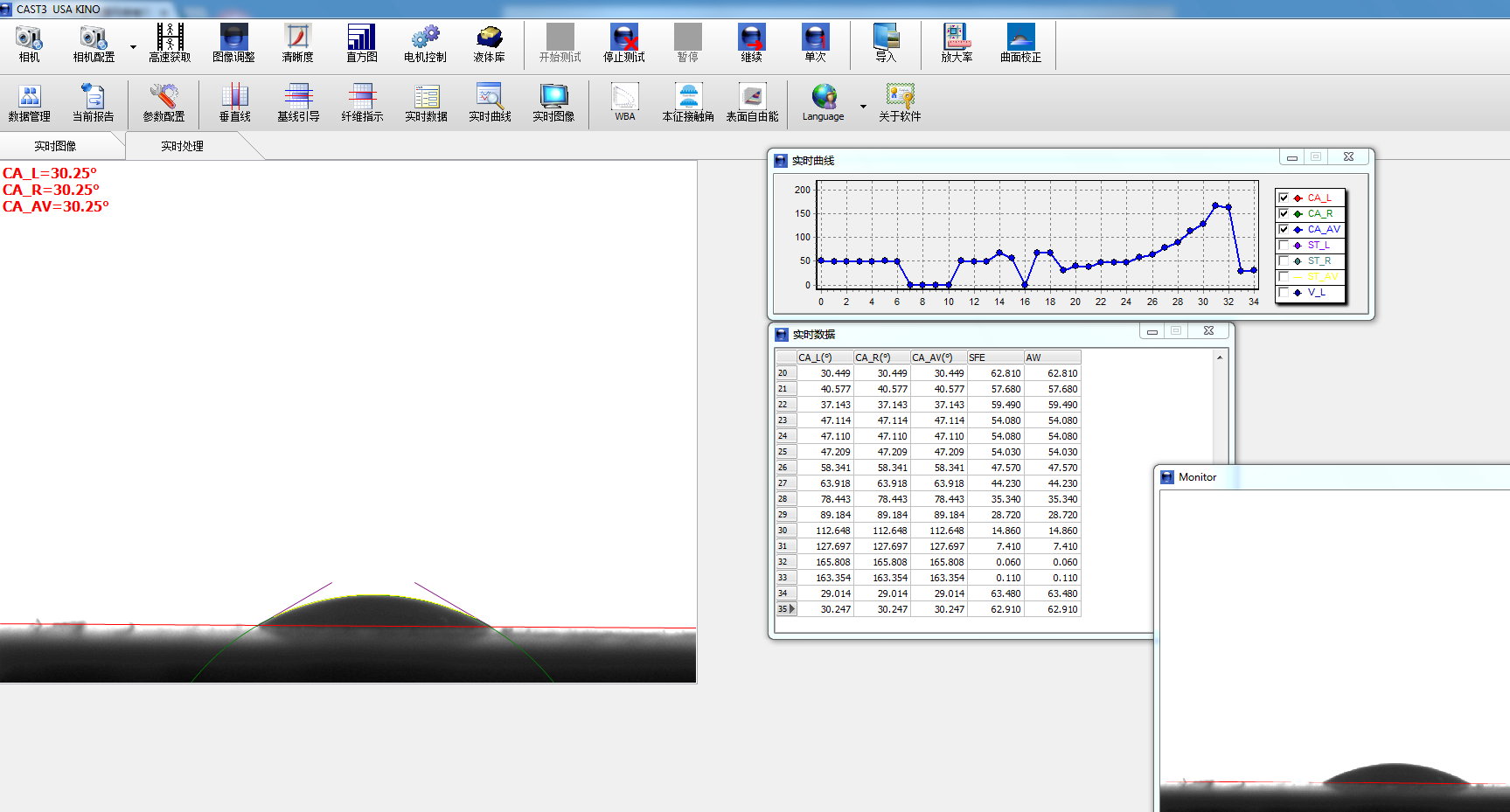Close the 实时数据 window
Screen dimensions: 1510x812
(x=1208, y=330)
